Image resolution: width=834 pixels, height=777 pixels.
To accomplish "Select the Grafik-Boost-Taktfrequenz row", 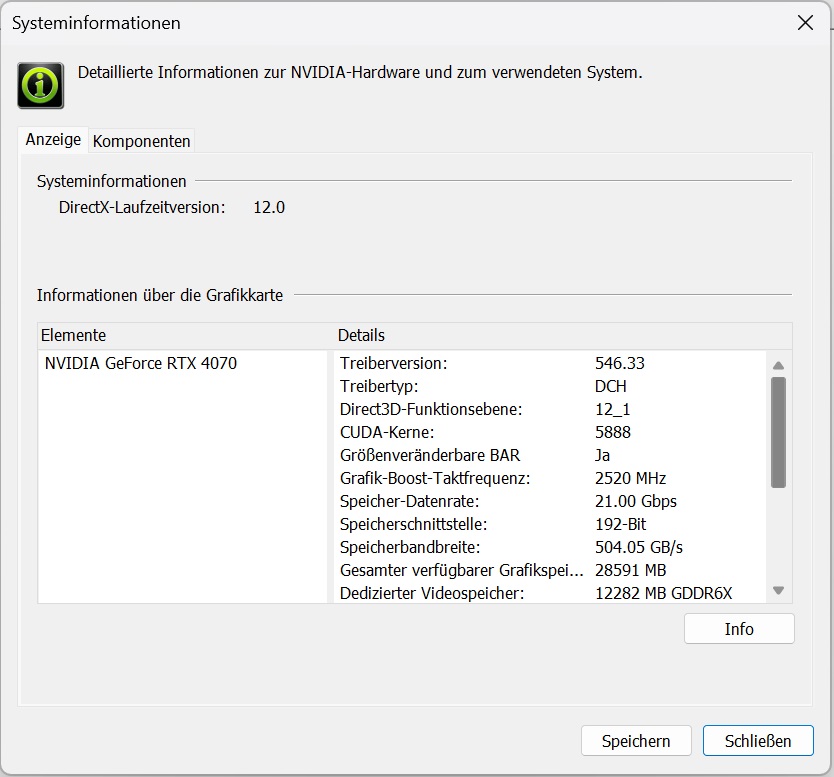I will (x=435, y=478).
